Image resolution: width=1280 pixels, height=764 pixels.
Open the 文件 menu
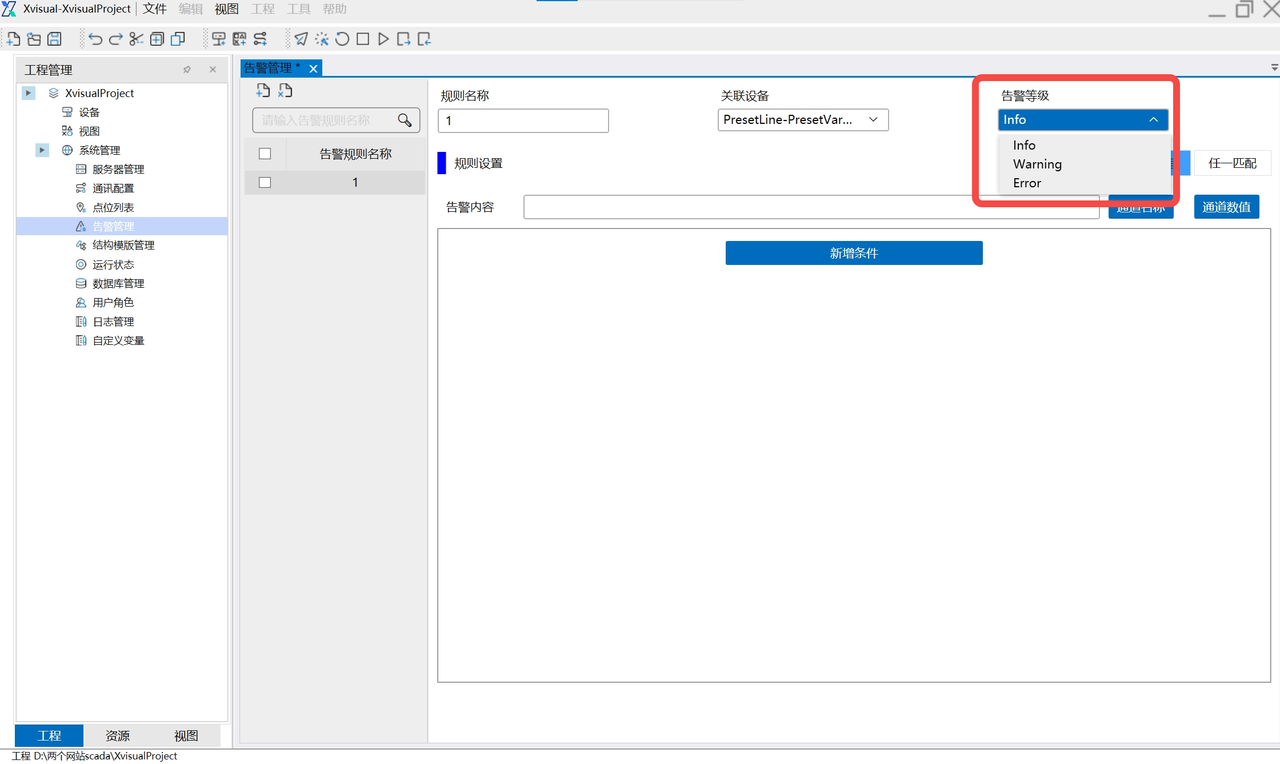coord(155,9)
